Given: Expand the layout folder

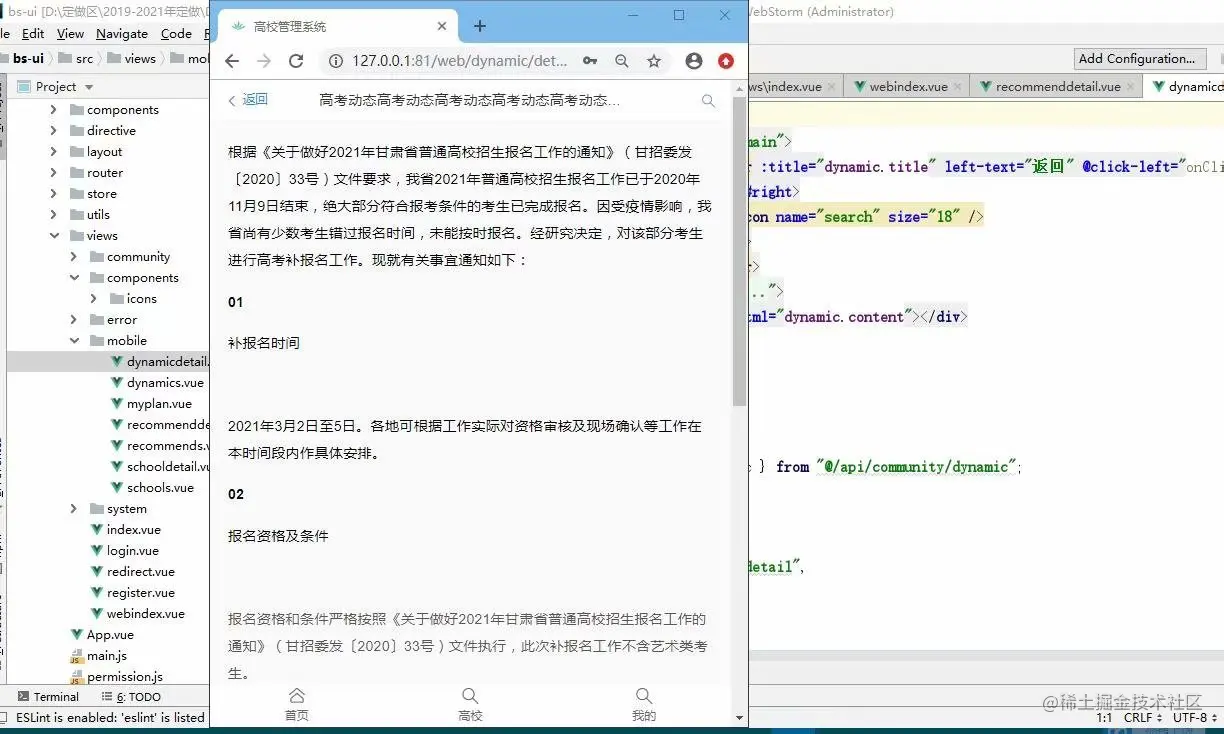Looking at the screenshot, I should tap(54, 152).
